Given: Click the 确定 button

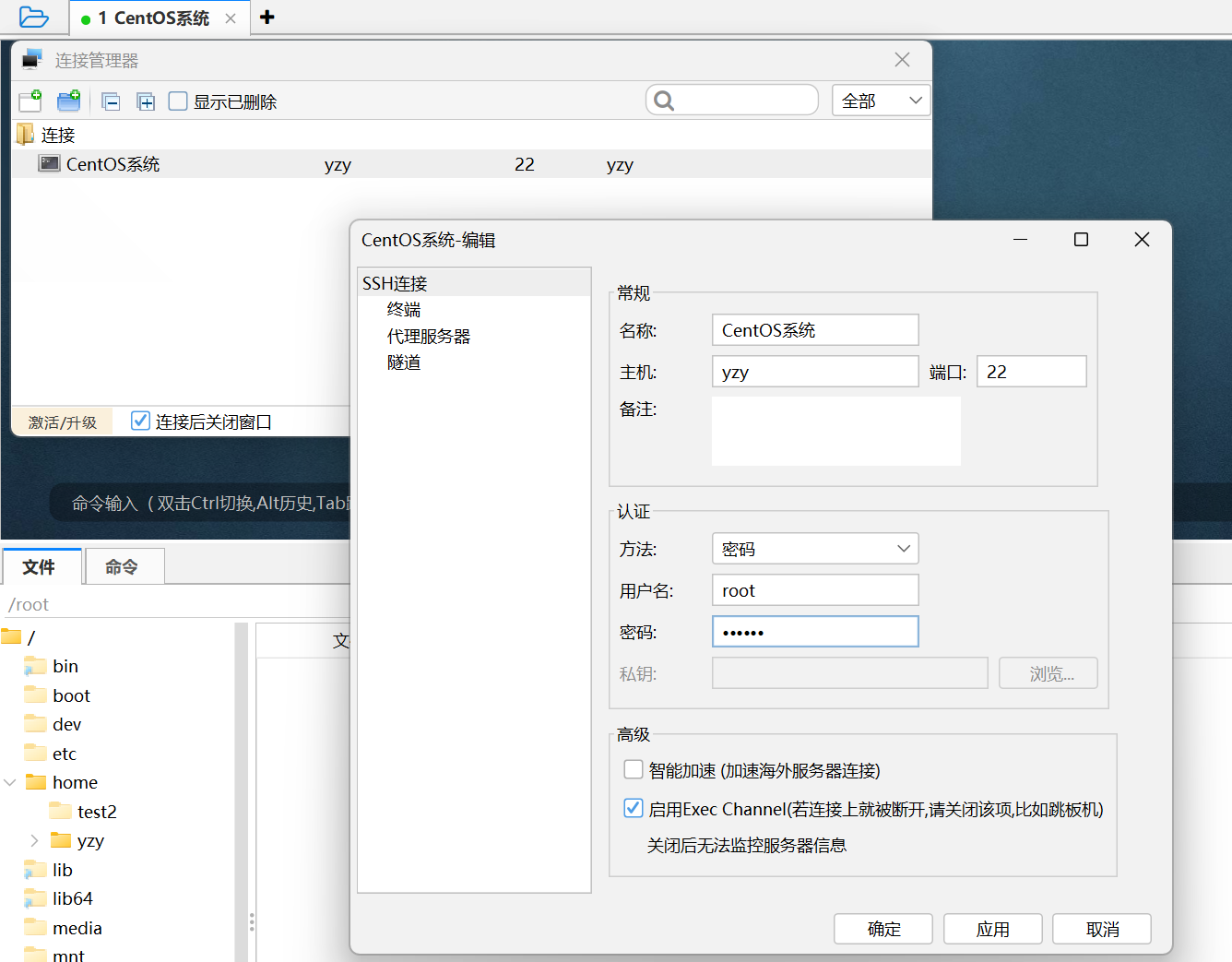Looking at the screenshot, I should pyautogui.click(x=883, y=929).
